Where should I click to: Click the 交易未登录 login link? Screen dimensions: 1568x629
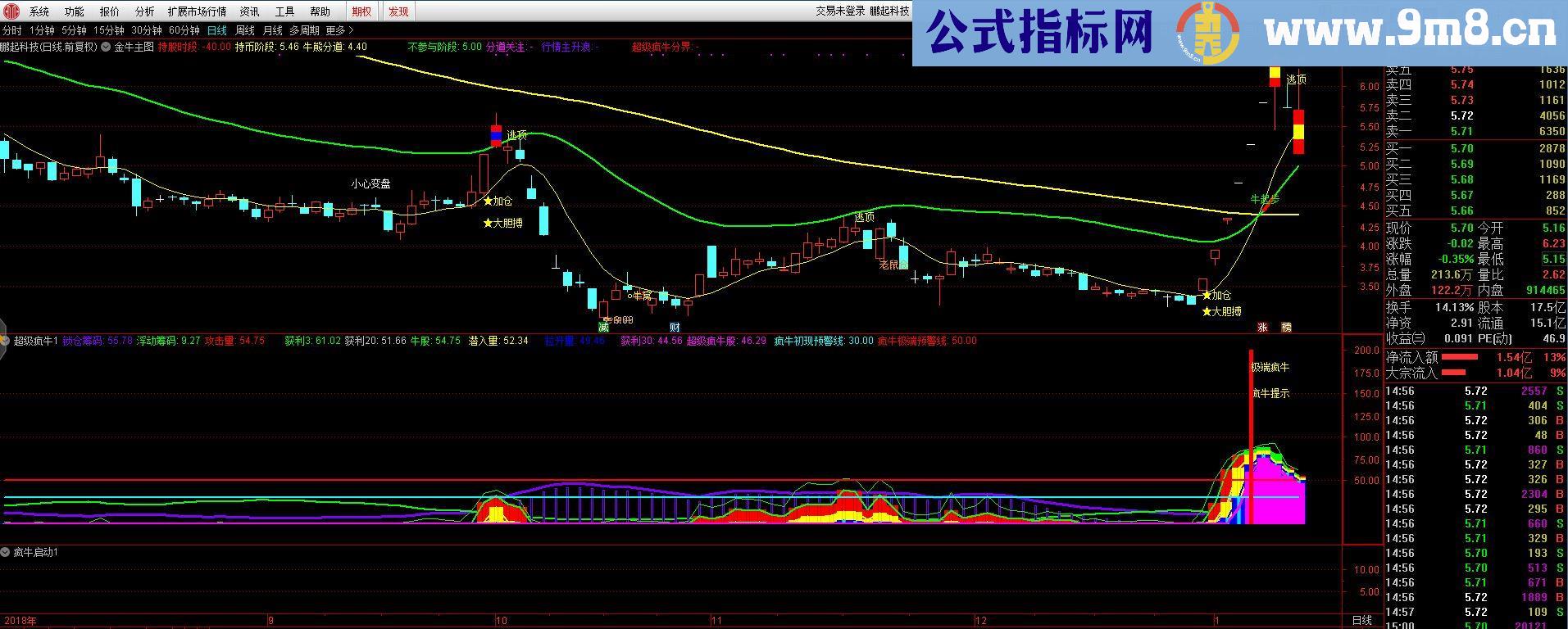(x=840, y=11)
